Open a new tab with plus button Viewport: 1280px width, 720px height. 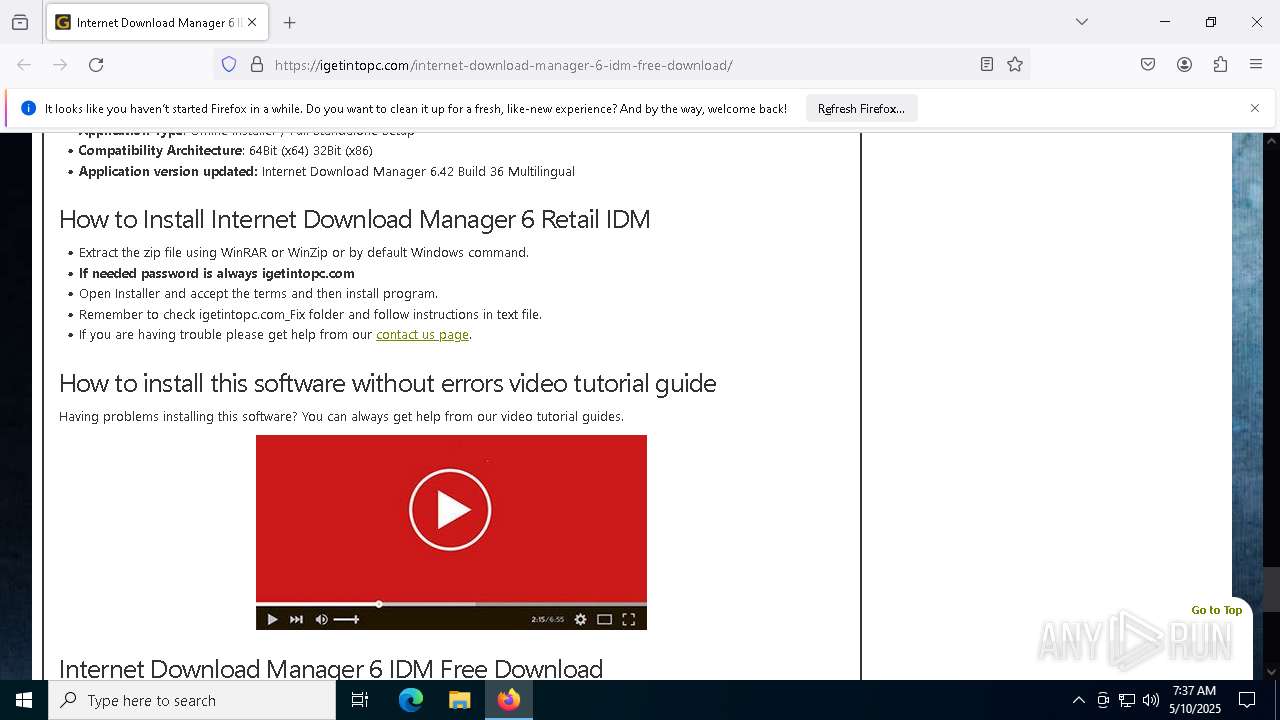click(290, 22)
